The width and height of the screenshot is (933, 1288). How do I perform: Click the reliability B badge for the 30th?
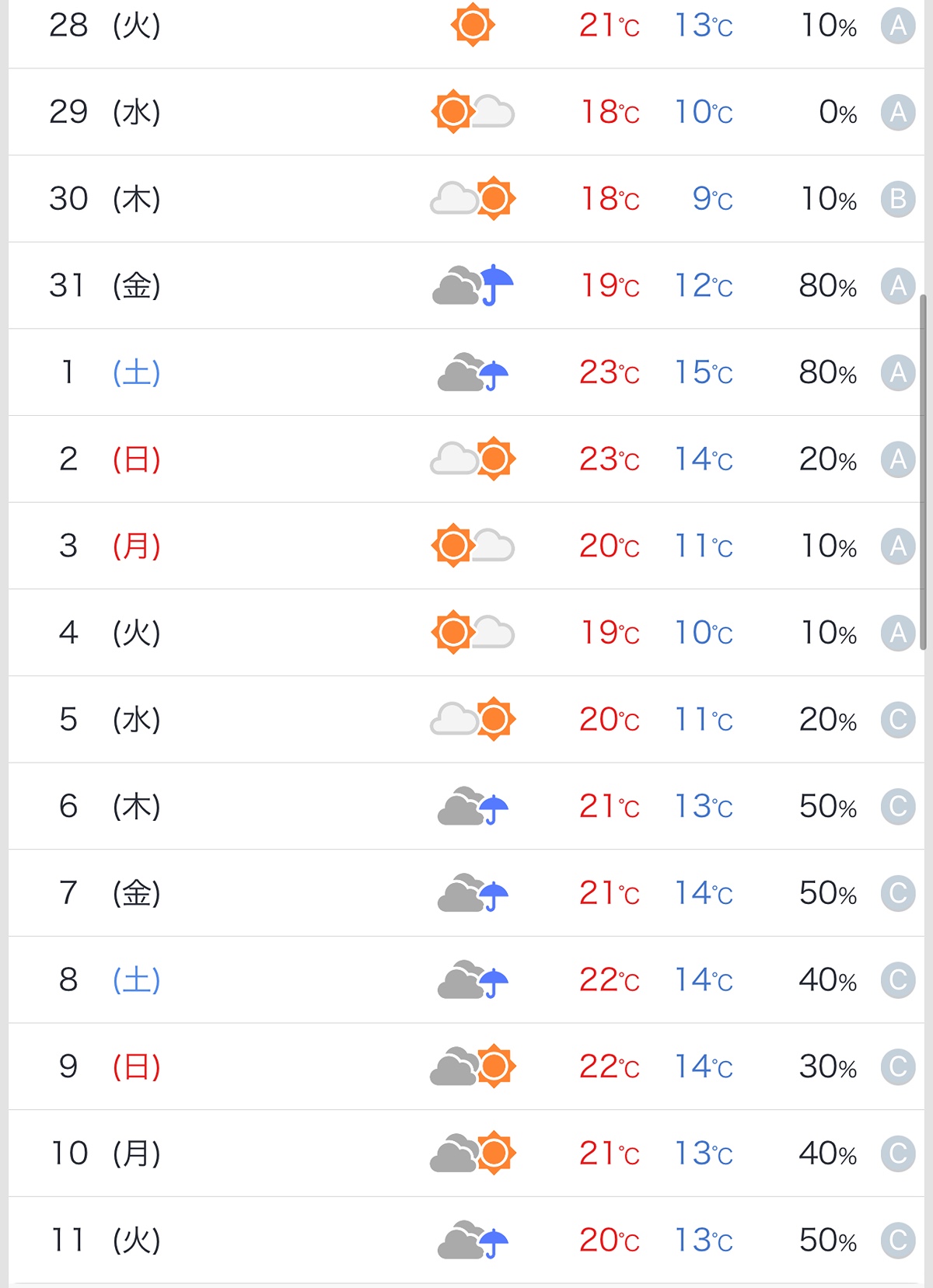(x=897, y=199)
